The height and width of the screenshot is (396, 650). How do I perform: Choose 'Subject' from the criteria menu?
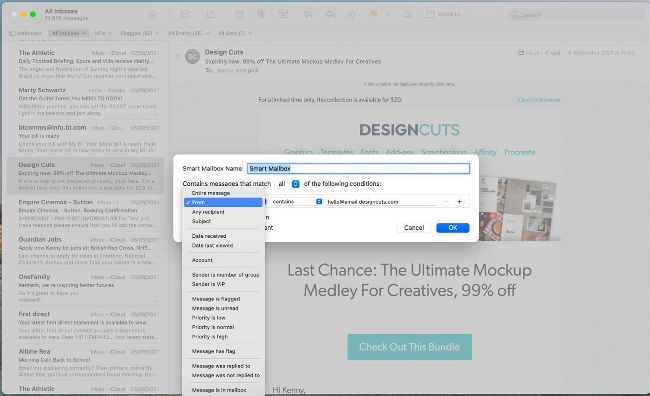(x=201, y=221)
